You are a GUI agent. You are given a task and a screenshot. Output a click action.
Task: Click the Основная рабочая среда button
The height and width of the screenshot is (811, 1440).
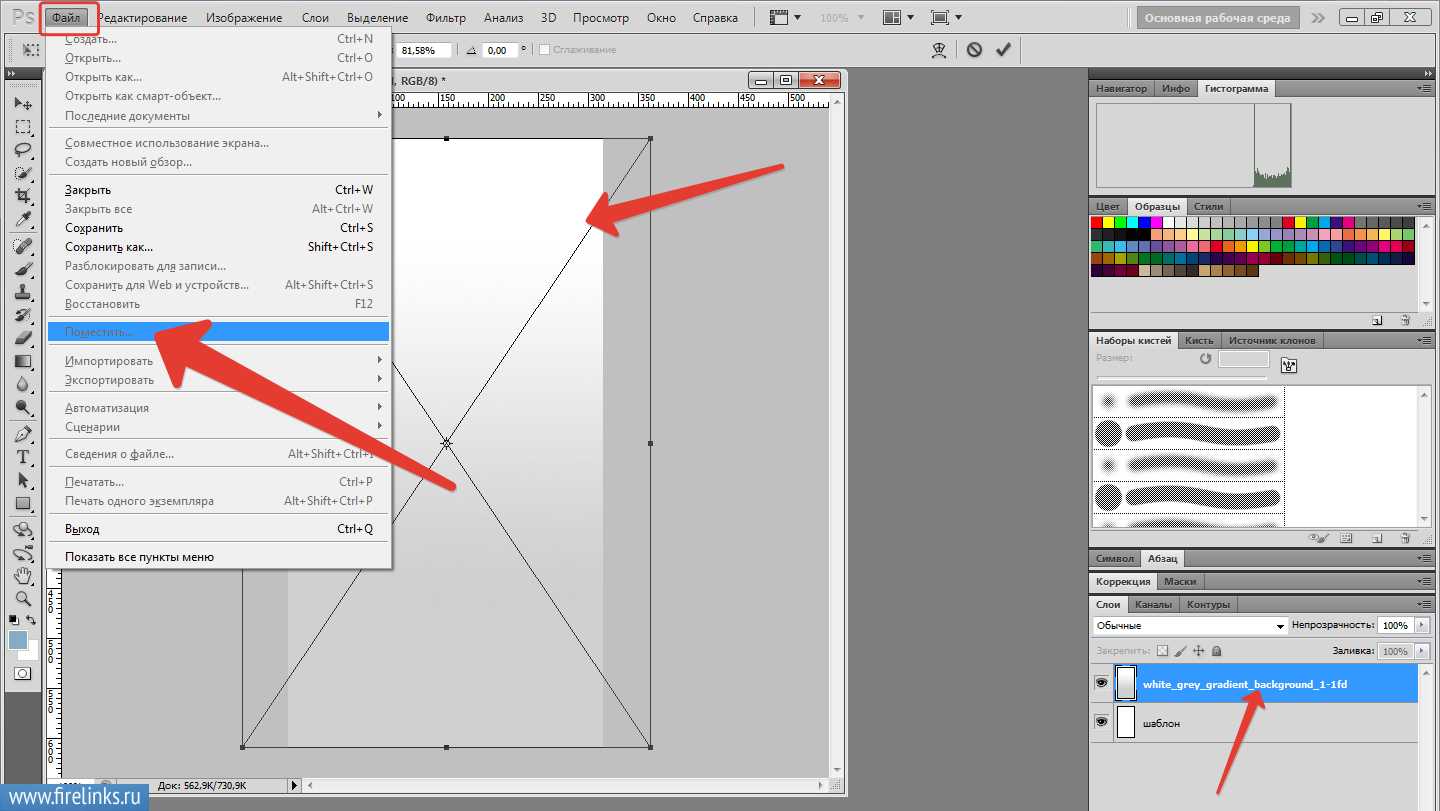[x=1218, y=18]
